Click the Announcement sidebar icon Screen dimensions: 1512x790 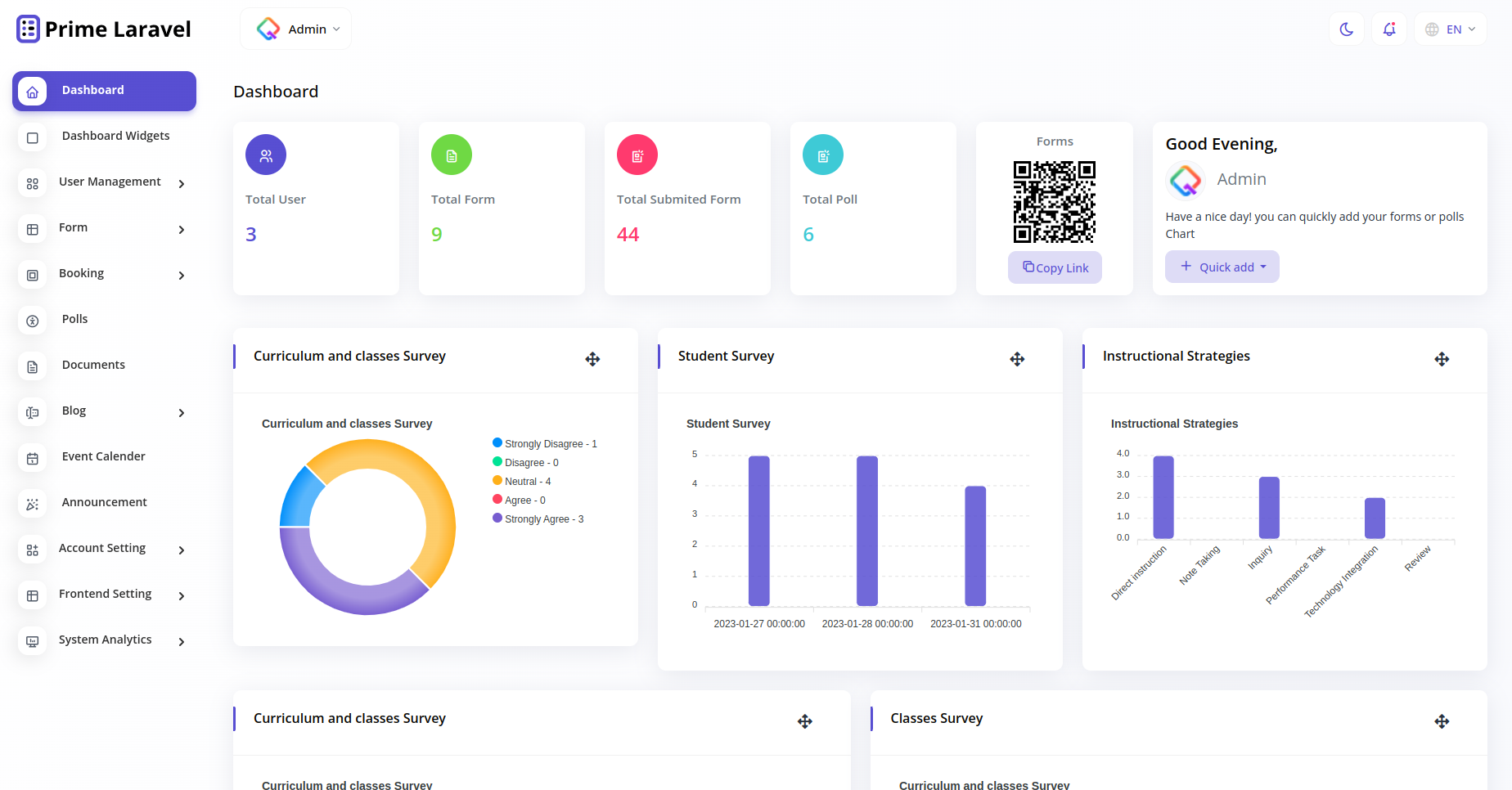pos(33,505)
